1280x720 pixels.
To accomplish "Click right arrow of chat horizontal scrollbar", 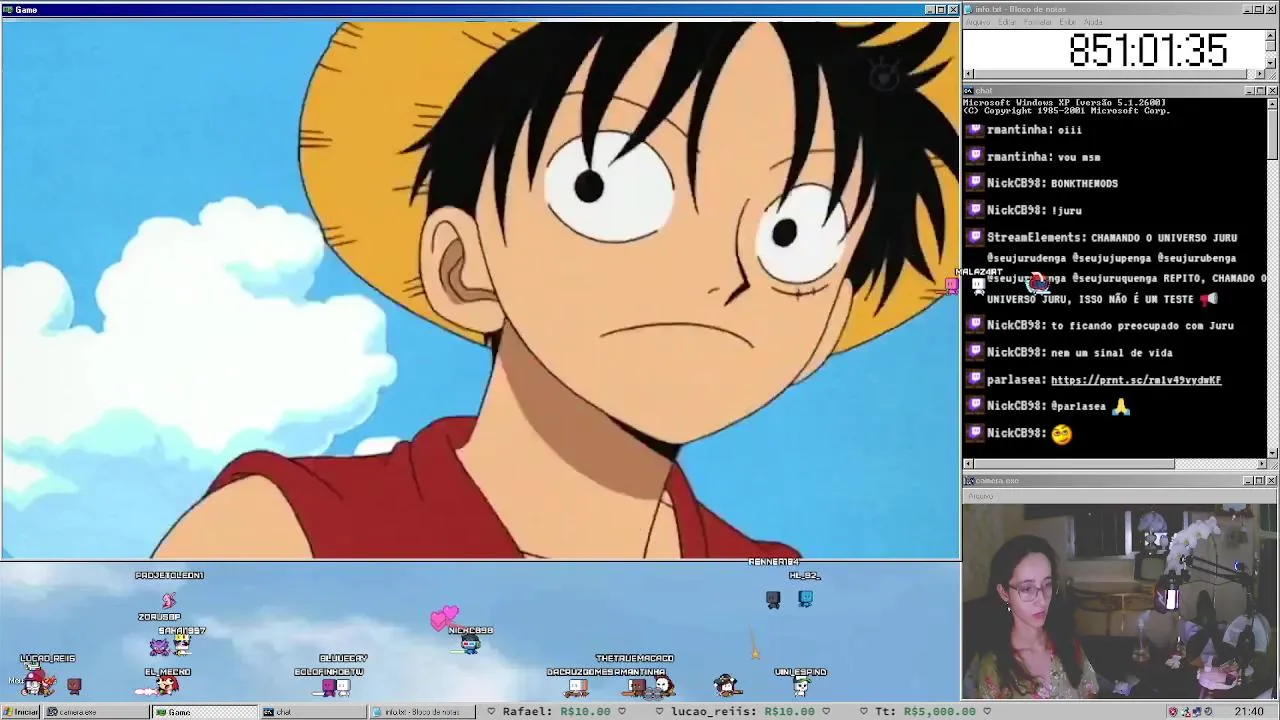I will click(x=1261, y=464).
